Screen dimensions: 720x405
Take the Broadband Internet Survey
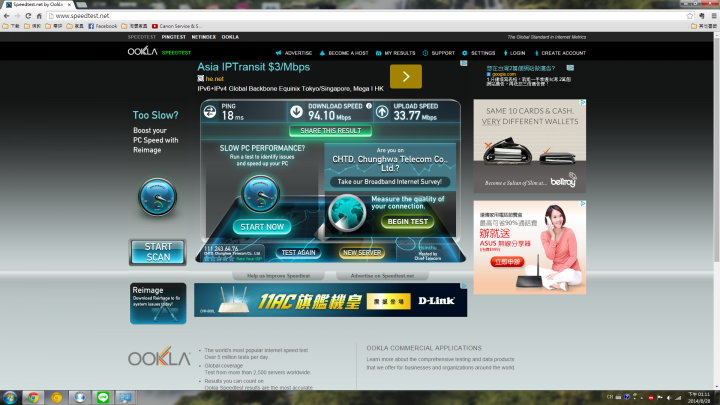(x=390, y=182)
